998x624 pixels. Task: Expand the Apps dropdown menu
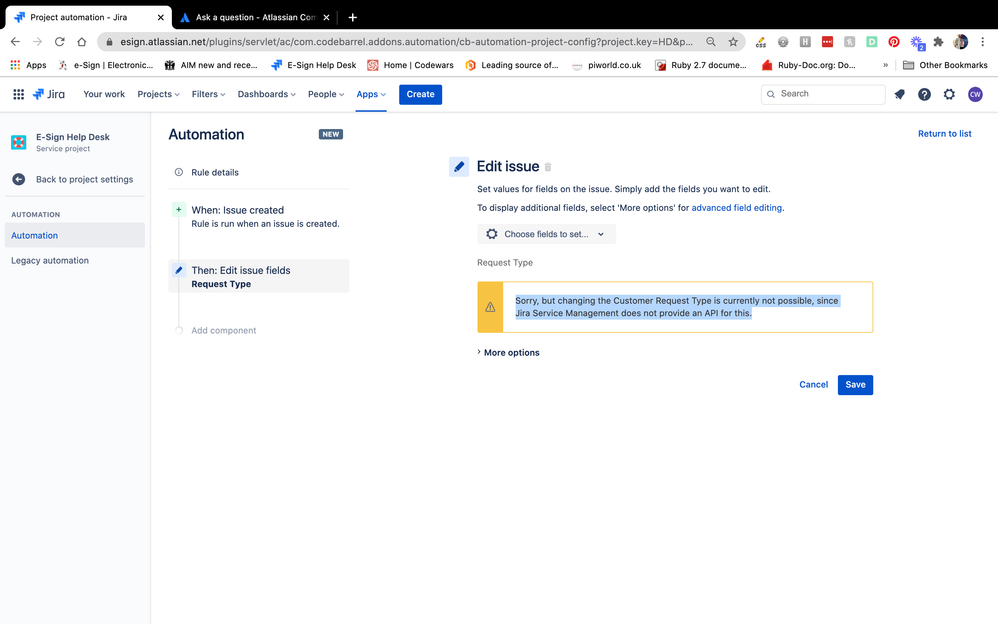point(371,94)
